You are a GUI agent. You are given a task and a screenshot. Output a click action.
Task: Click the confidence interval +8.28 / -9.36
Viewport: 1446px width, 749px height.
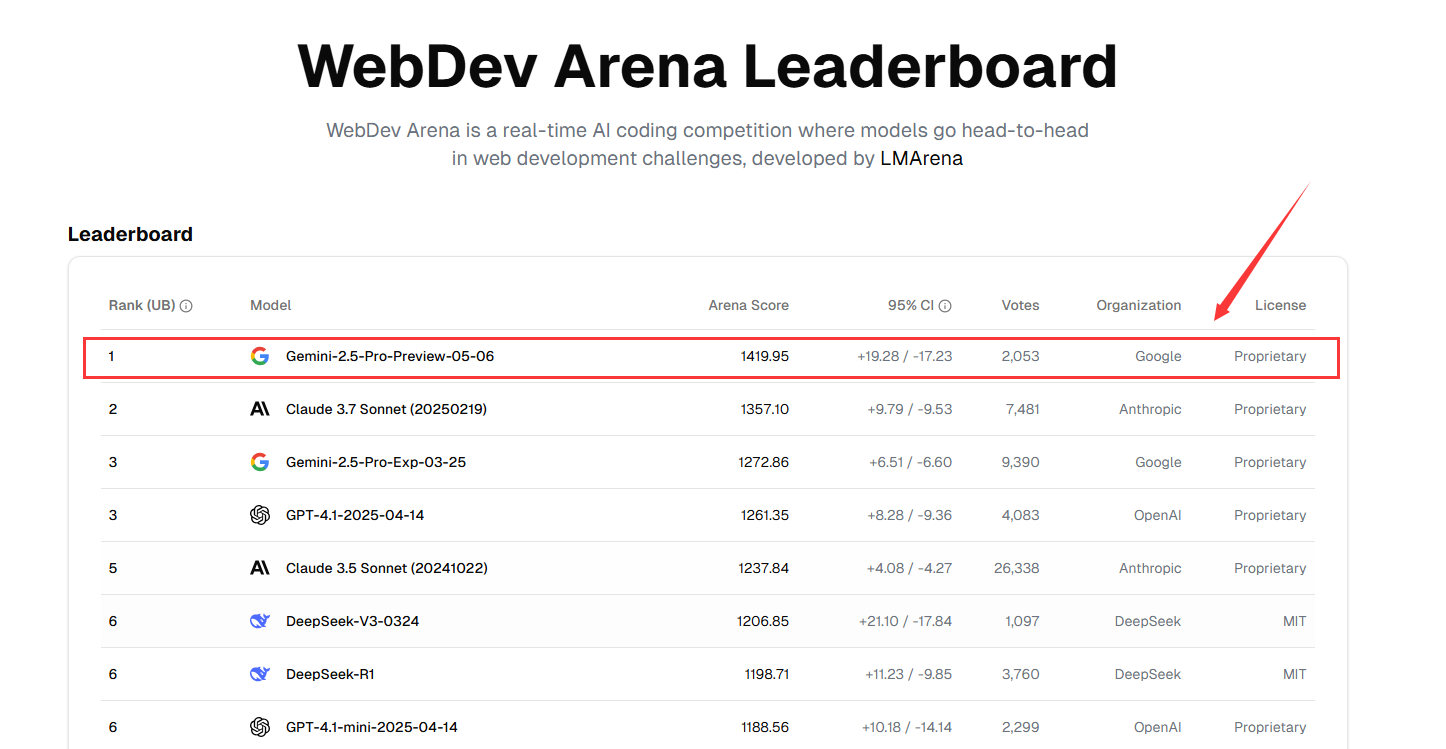click(910, 515)
